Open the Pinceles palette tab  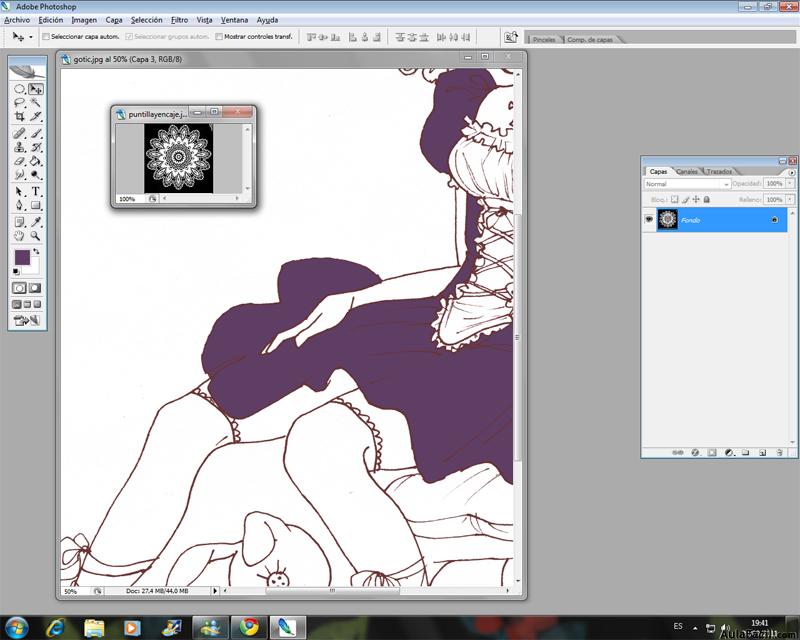pyautogui.click(x=544, y=39)
